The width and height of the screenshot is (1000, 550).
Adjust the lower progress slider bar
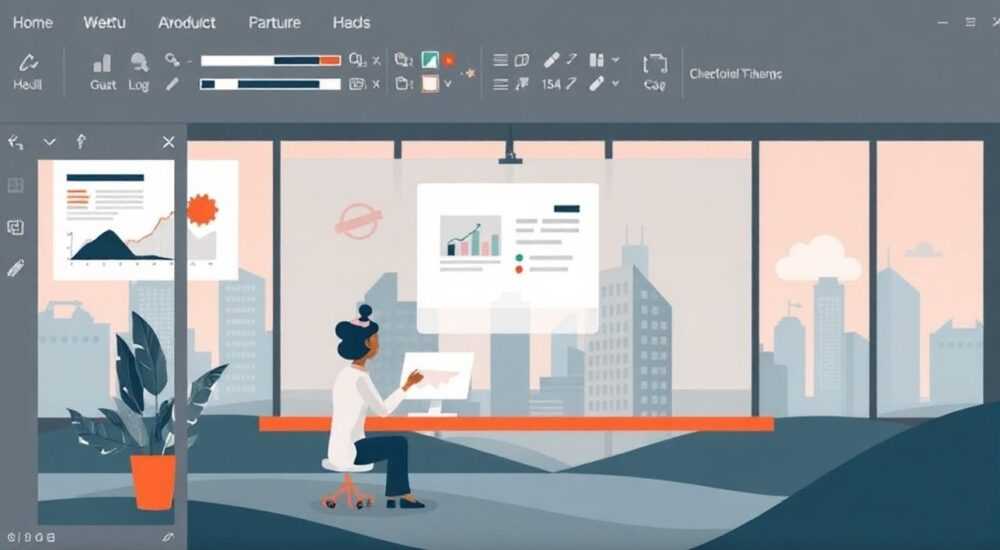click(x=270, y=84)
